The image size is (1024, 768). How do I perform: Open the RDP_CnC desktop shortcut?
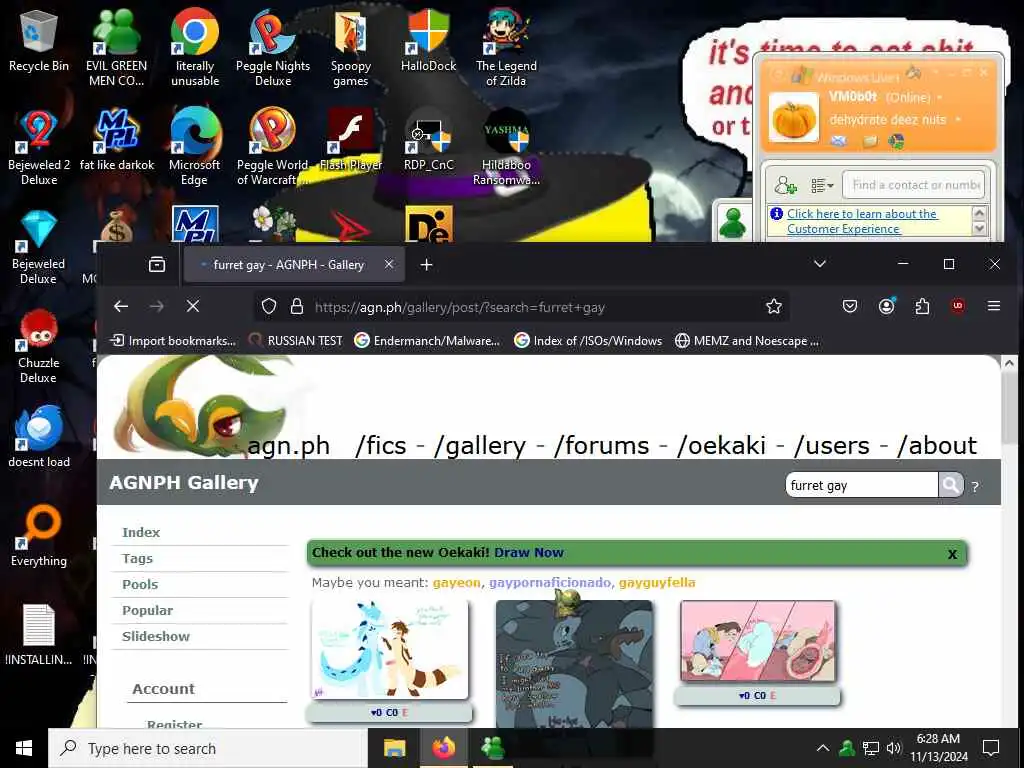pyautogui.click(x=428, y=140)
